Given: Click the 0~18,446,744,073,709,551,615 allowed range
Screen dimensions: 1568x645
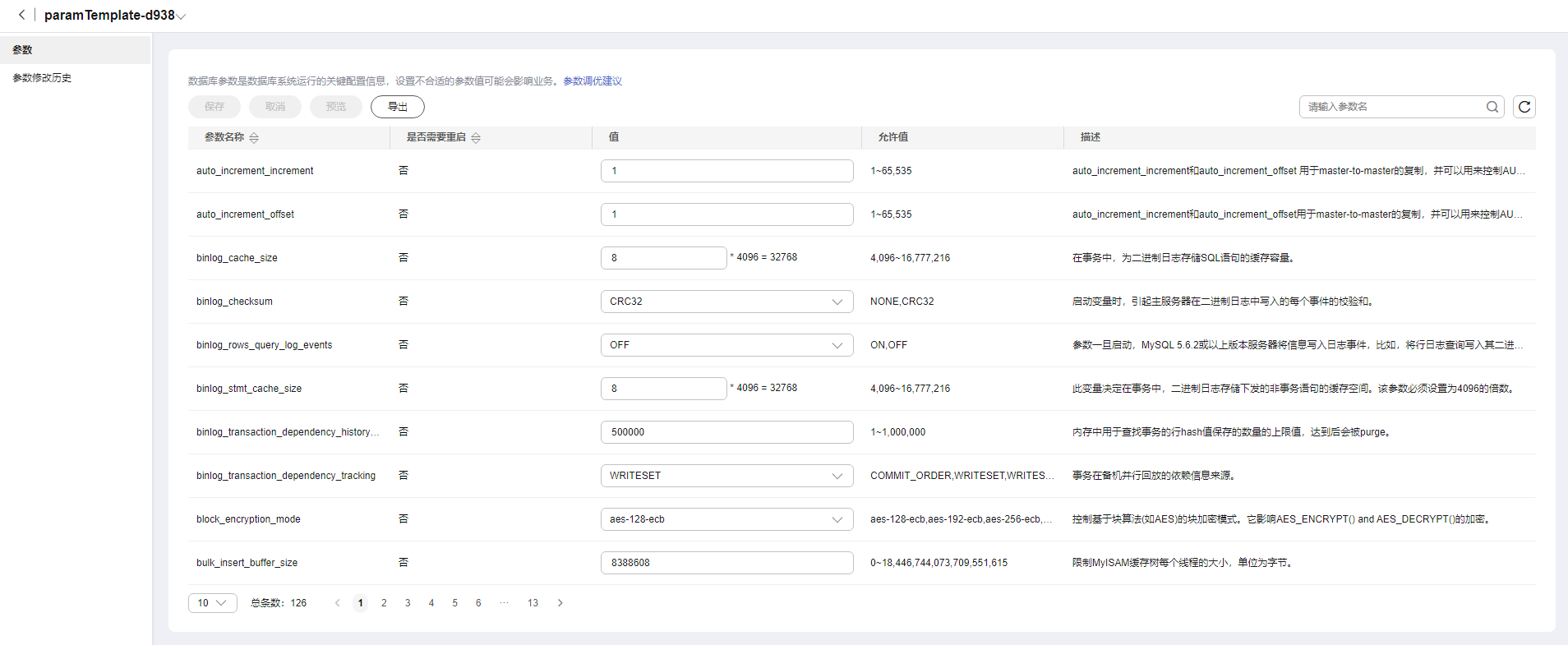Looking at the screenshot, I should coord(939,563).
